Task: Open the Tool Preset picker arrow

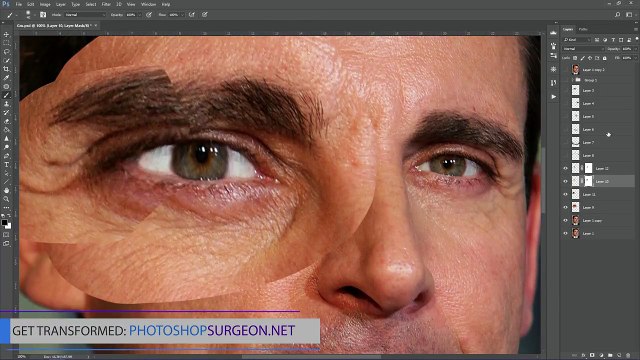Action: coord(16,15)
